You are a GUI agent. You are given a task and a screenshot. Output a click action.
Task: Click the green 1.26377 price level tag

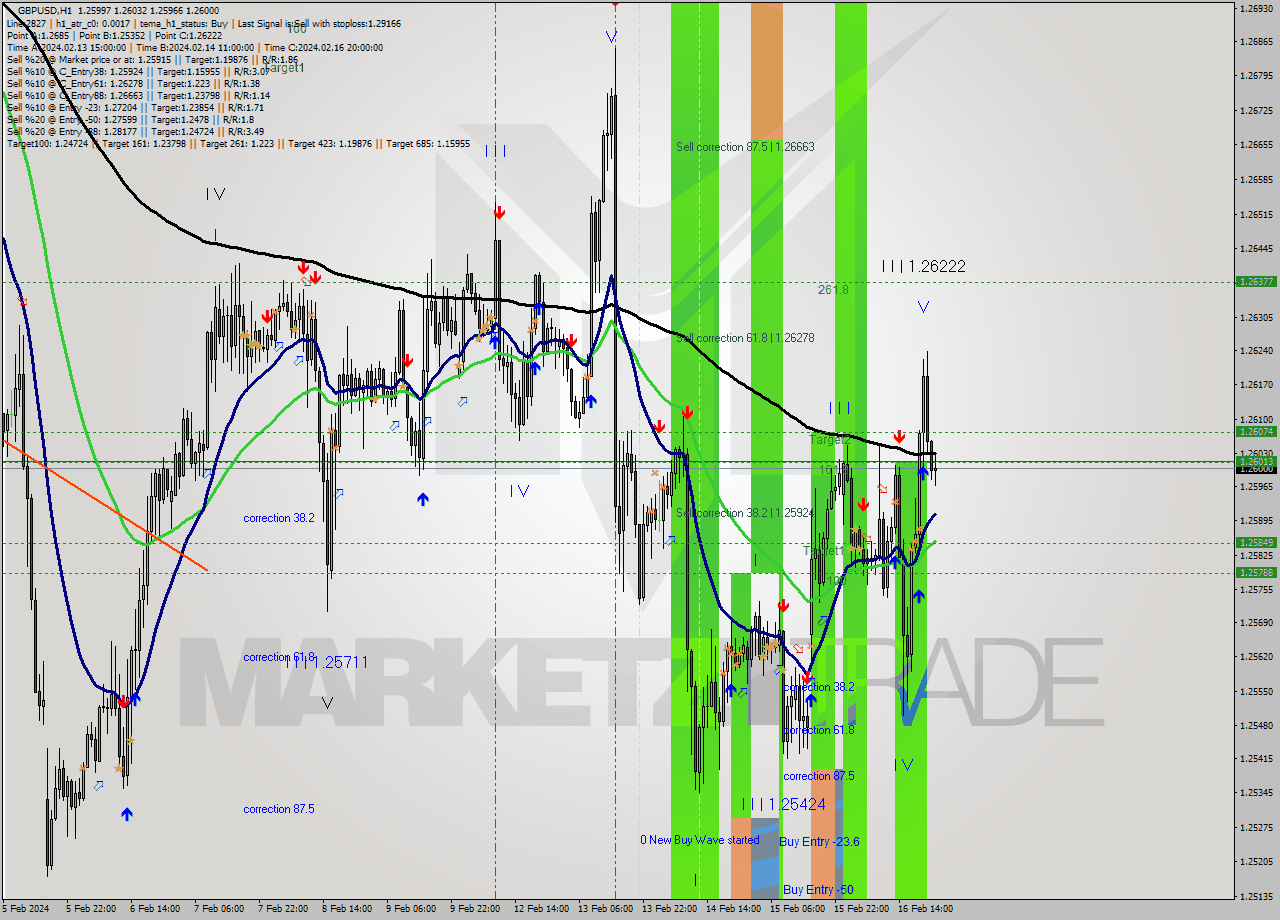pos(1256,282)
